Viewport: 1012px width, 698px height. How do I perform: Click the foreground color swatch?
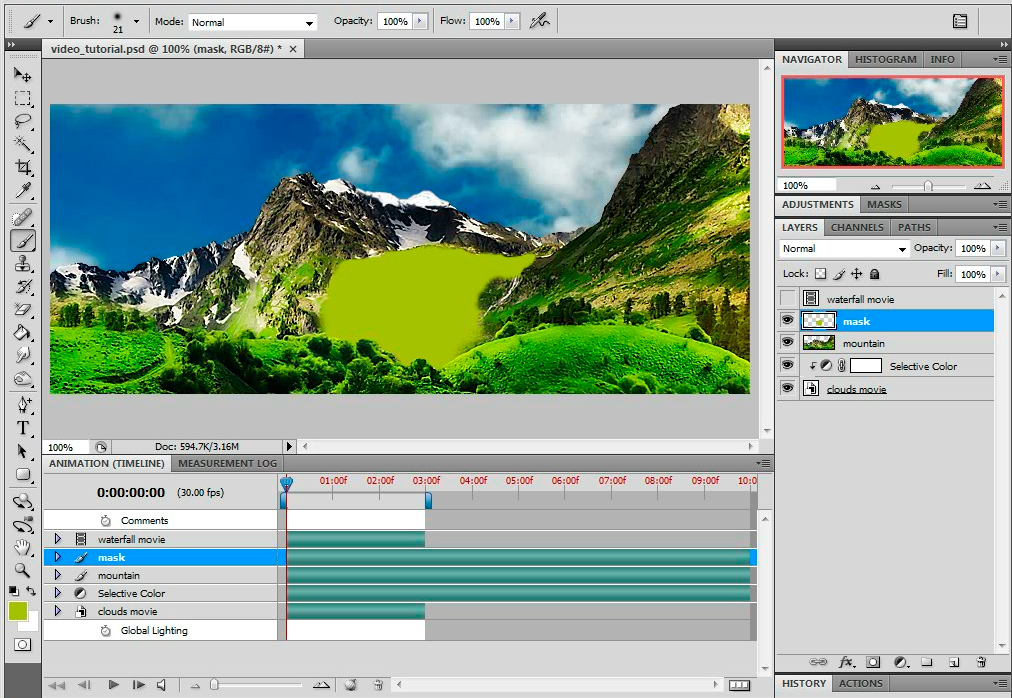coord(17,611)
